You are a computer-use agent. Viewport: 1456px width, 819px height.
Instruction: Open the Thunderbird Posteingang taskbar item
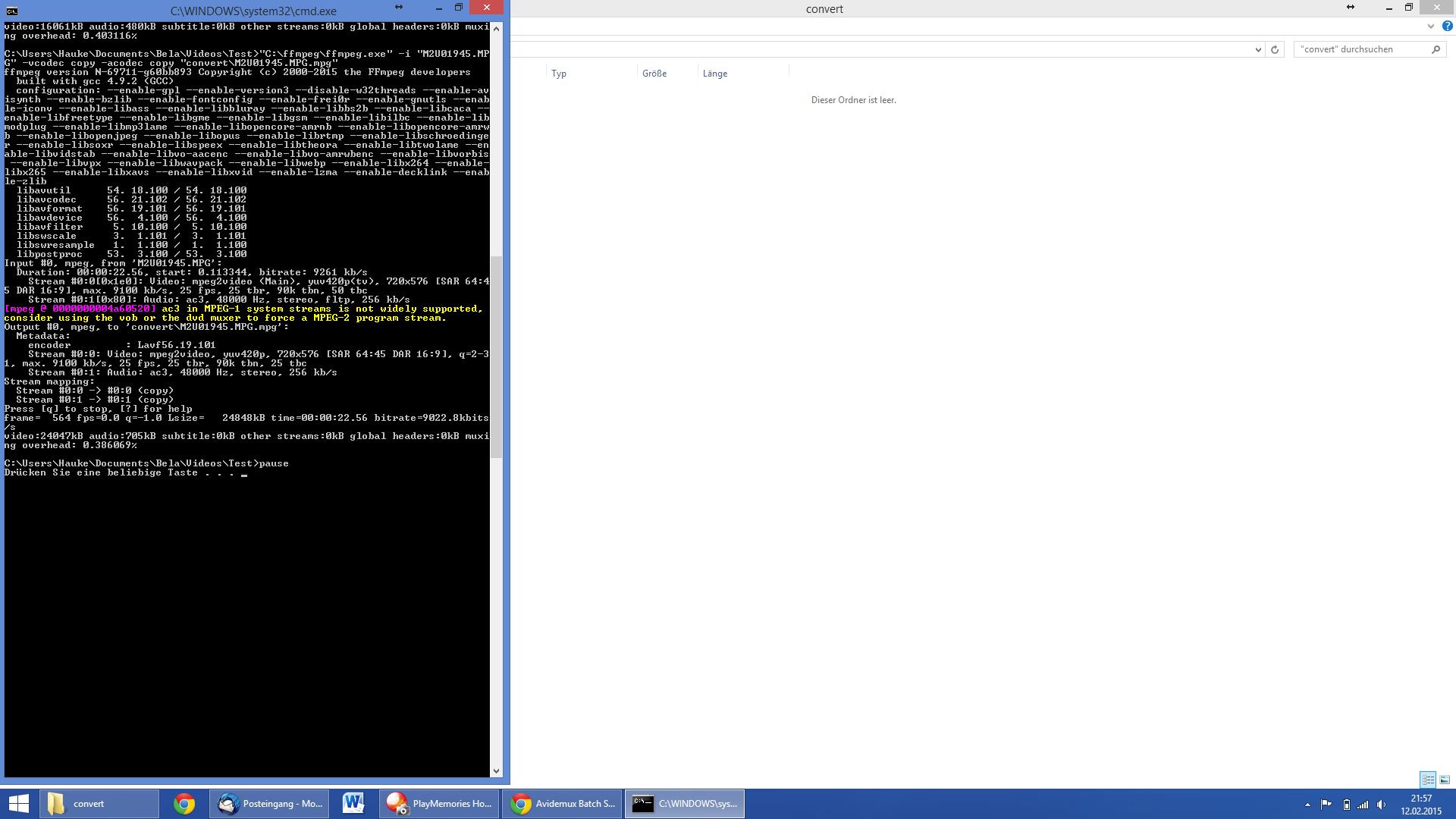point(269,804)
